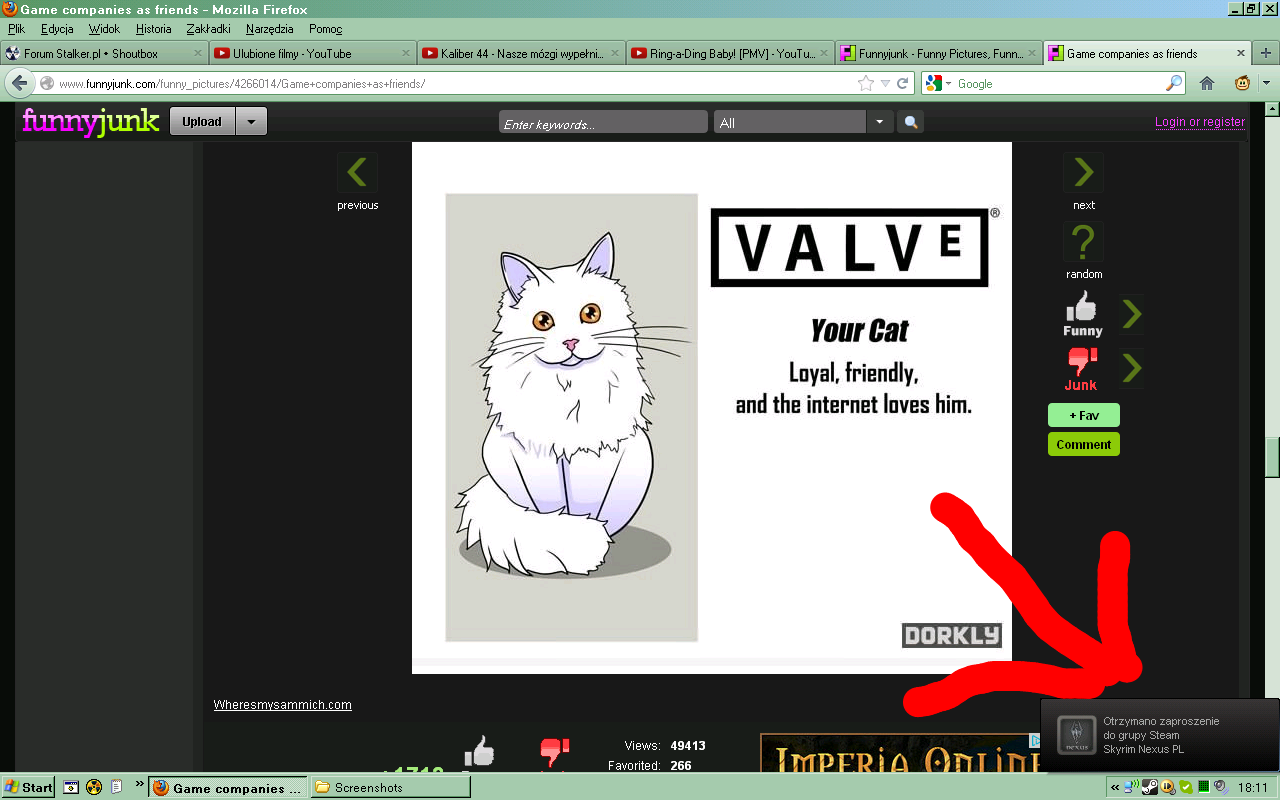Load a random picture via question mark
The height and width of the screenshot is (800, 1280).
[1083, 242]
